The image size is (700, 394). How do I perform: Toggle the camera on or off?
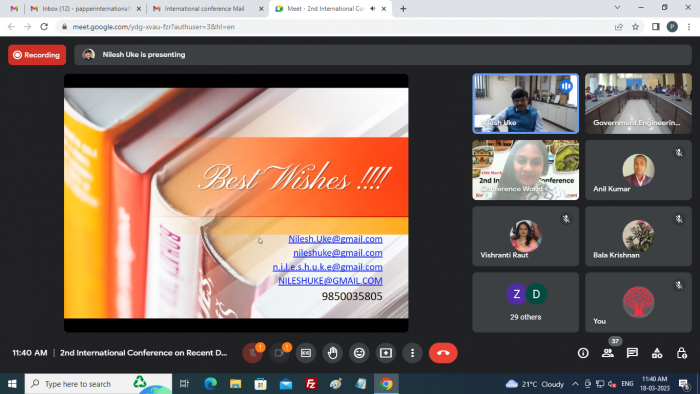point(279,353)
